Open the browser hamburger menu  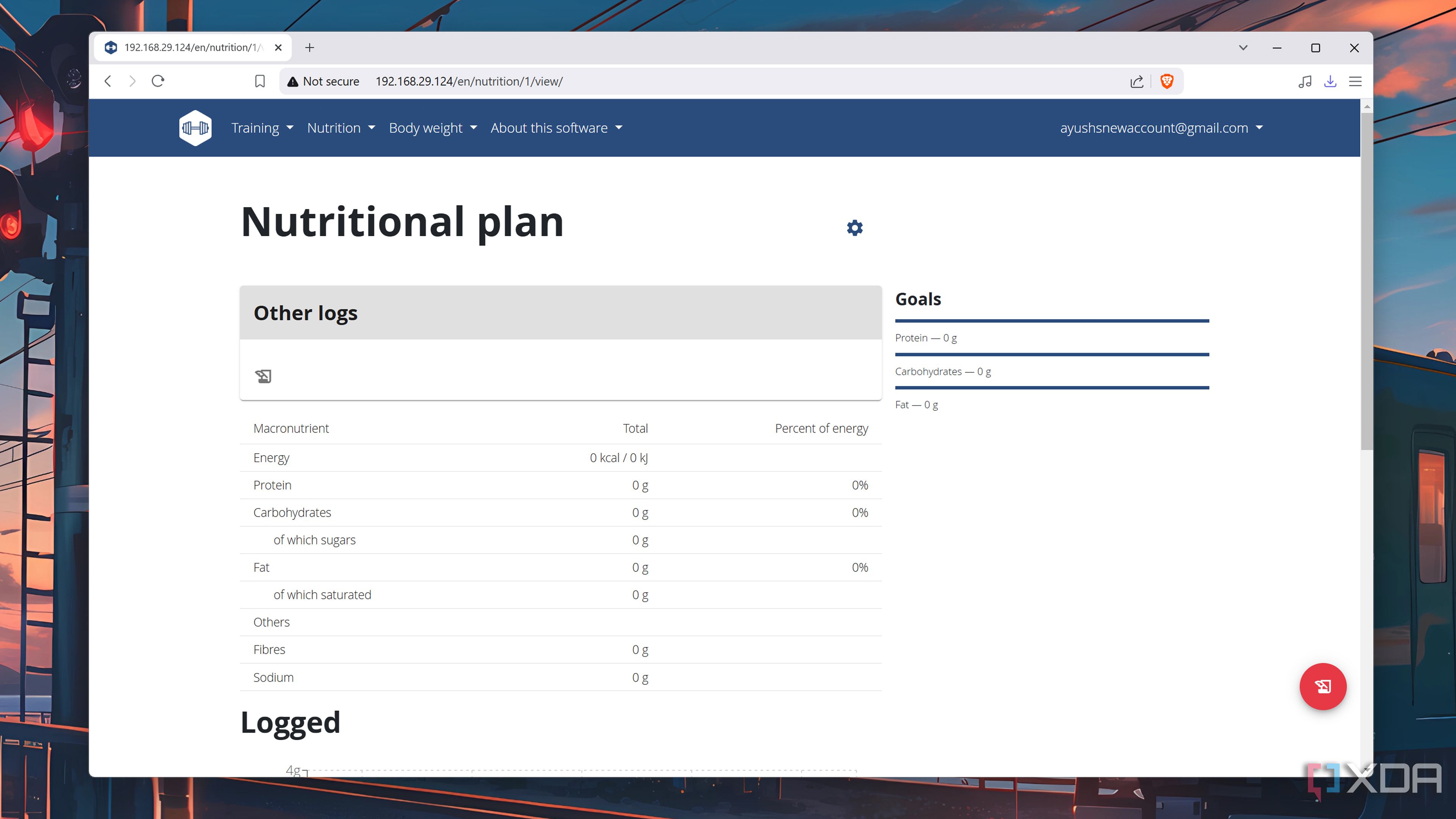1356,82
